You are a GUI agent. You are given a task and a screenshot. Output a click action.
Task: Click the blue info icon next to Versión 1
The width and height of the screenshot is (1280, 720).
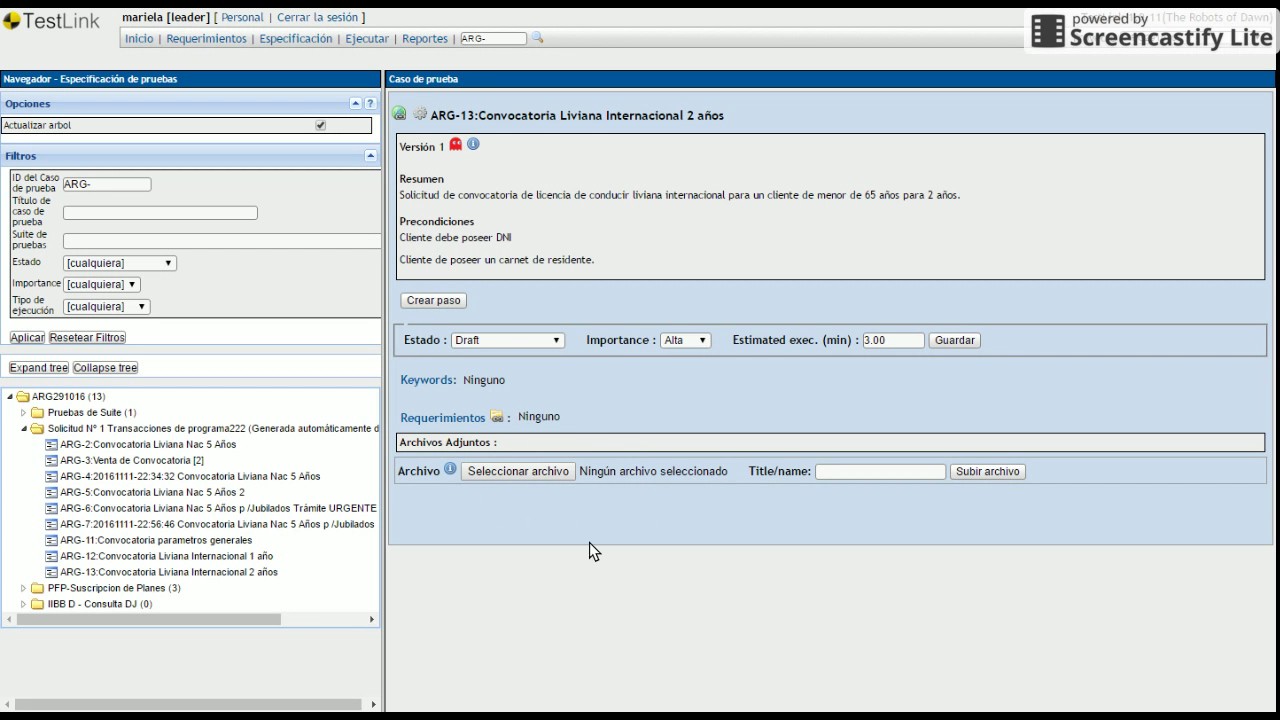(473, 144)
